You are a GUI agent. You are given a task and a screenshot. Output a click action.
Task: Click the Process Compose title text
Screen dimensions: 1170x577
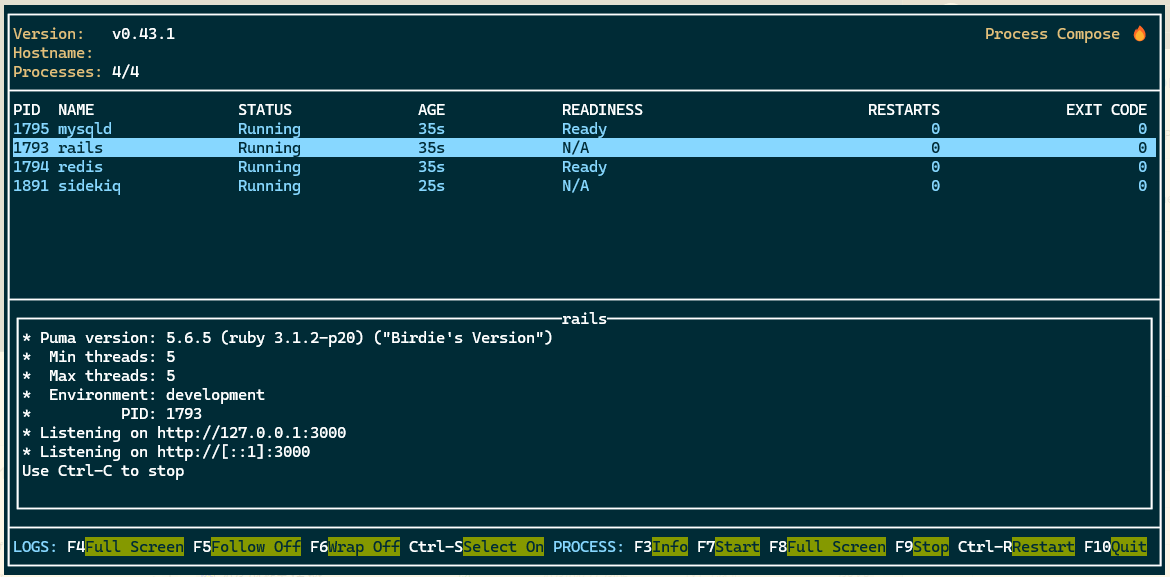[x=1052, y=34]
